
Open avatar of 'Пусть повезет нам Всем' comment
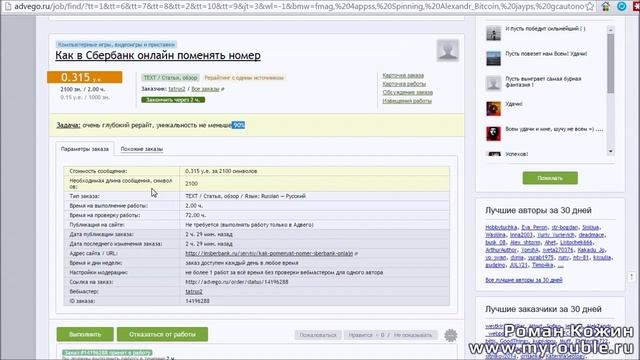point(493,58)
